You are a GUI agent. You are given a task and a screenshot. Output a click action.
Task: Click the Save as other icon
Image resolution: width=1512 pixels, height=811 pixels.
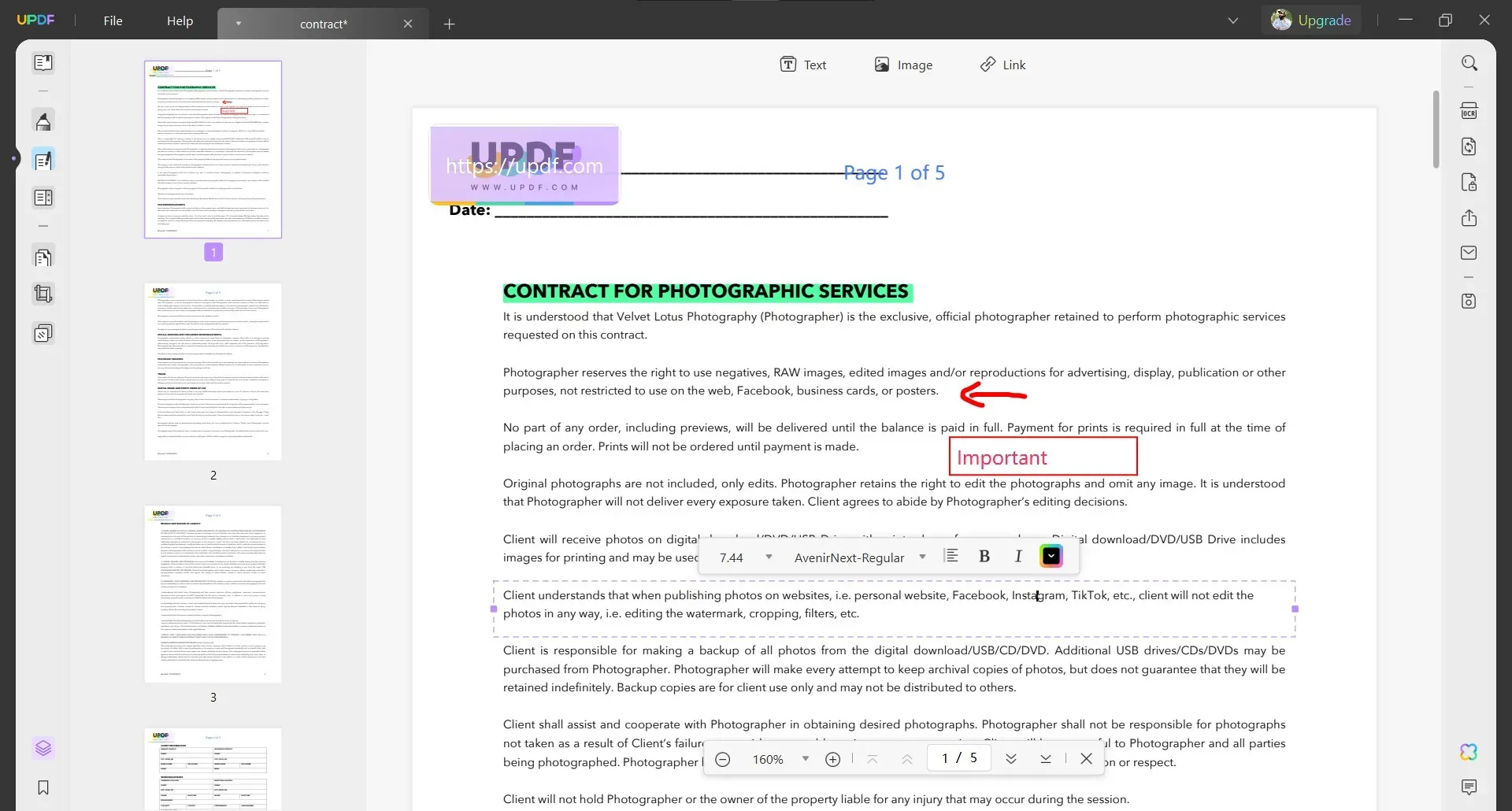click(1469, 302)
